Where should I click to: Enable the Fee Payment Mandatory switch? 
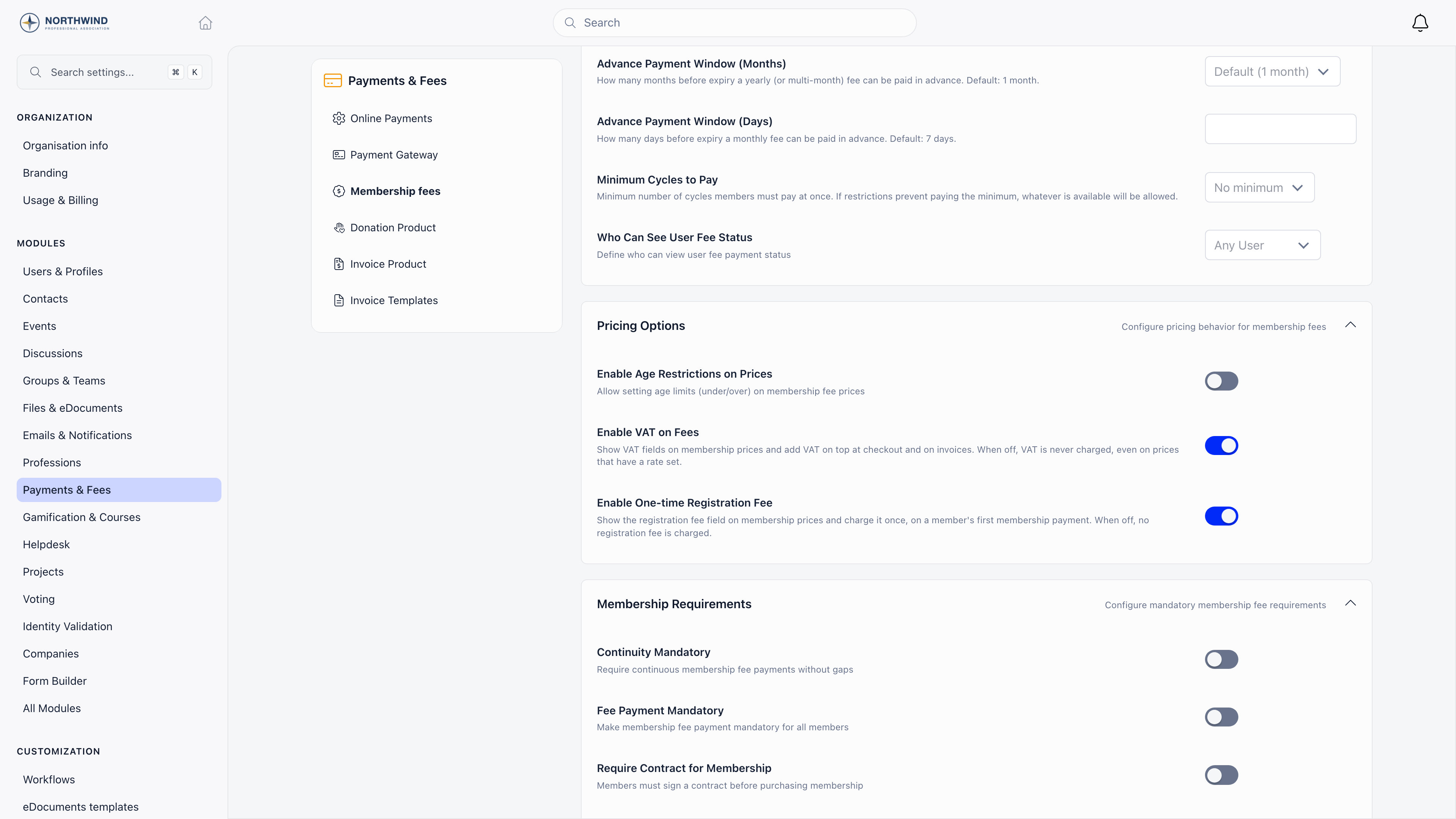pos(1221,717)
